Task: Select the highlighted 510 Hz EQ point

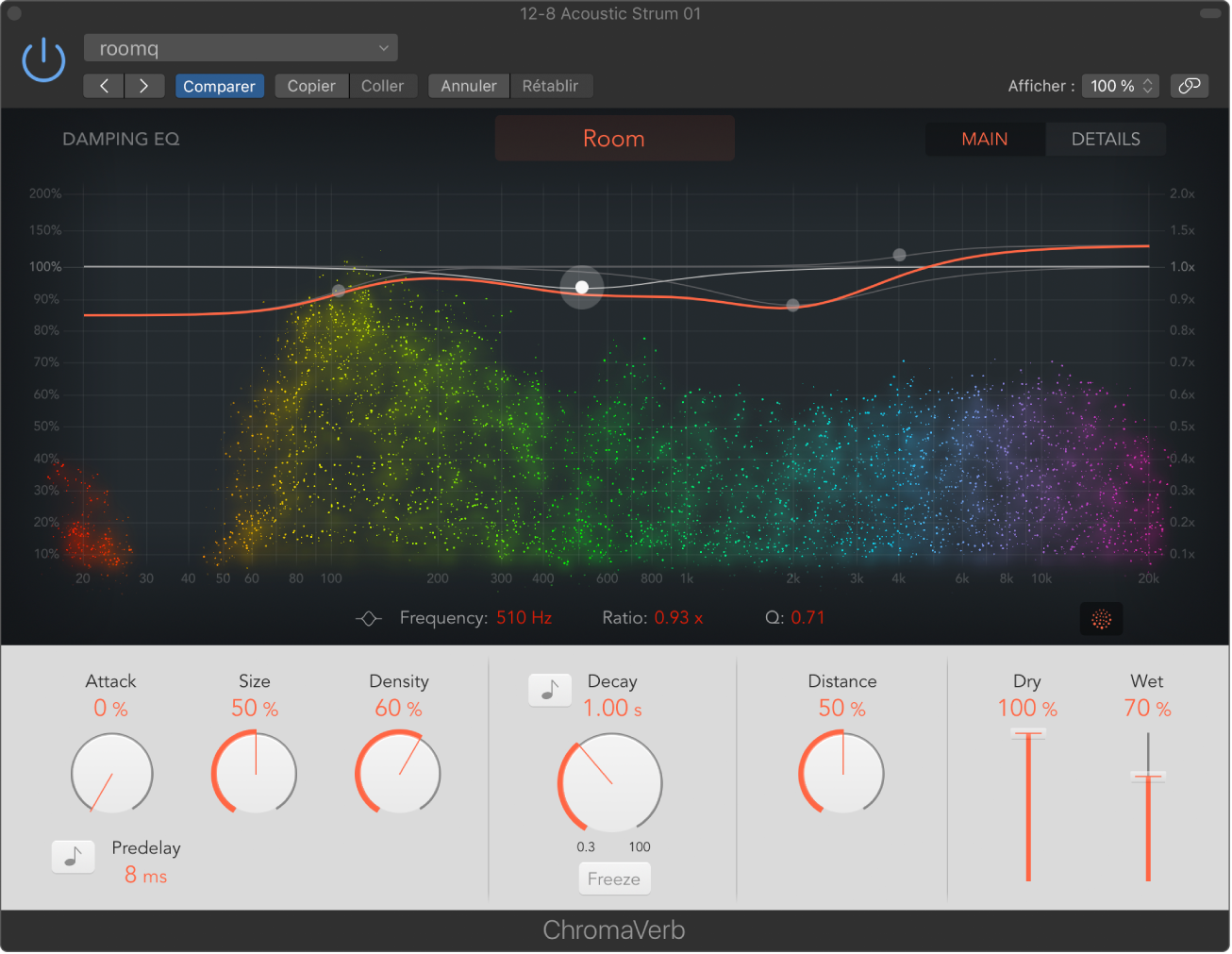Action: [582, 287]
